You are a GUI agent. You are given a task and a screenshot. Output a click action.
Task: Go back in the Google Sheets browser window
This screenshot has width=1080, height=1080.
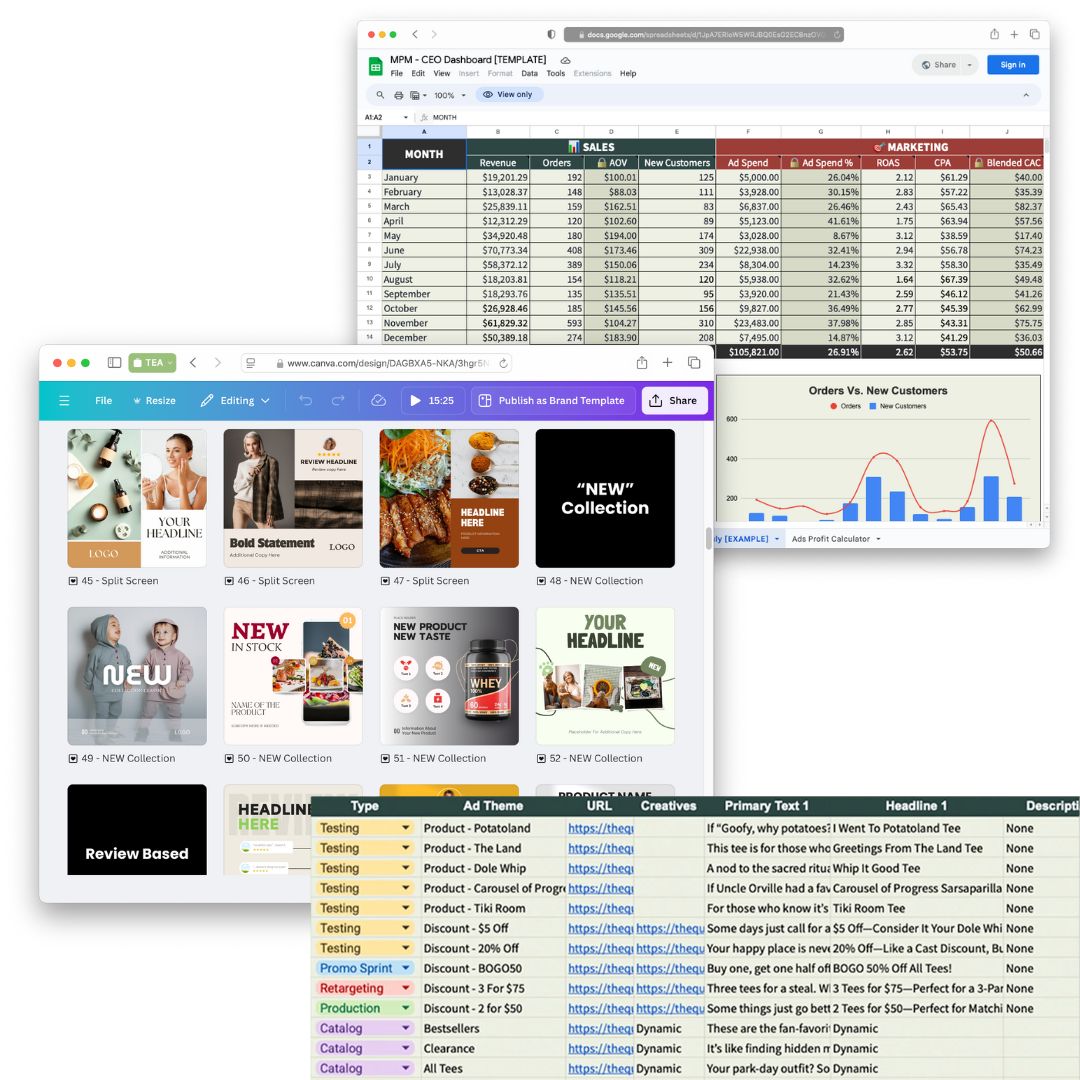pyautogui.click(x=415, y=34)
